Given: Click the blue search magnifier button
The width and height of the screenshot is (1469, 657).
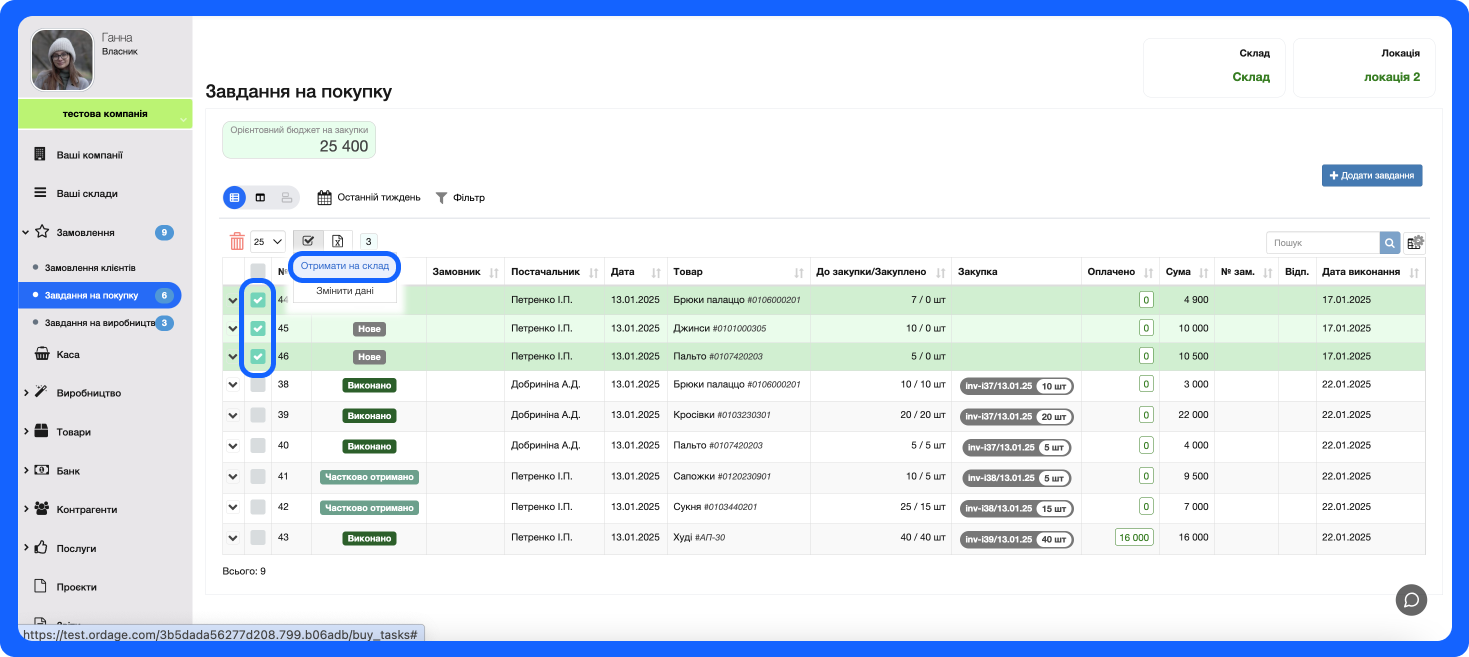Looking at the screenshot, I should (1390, 243).
